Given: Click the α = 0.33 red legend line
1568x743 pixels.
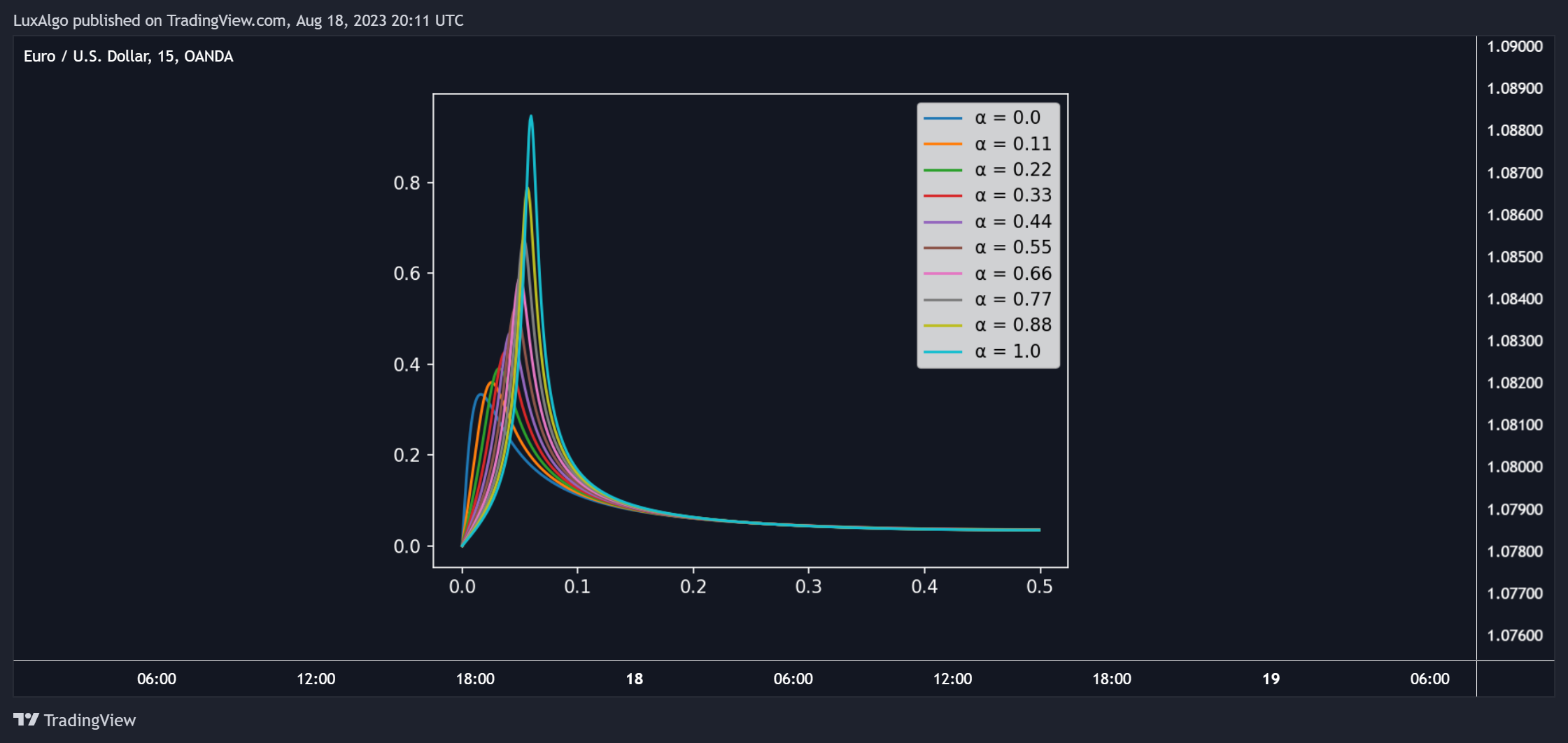Looking at the screenshot, I should [x=942, y=196].
